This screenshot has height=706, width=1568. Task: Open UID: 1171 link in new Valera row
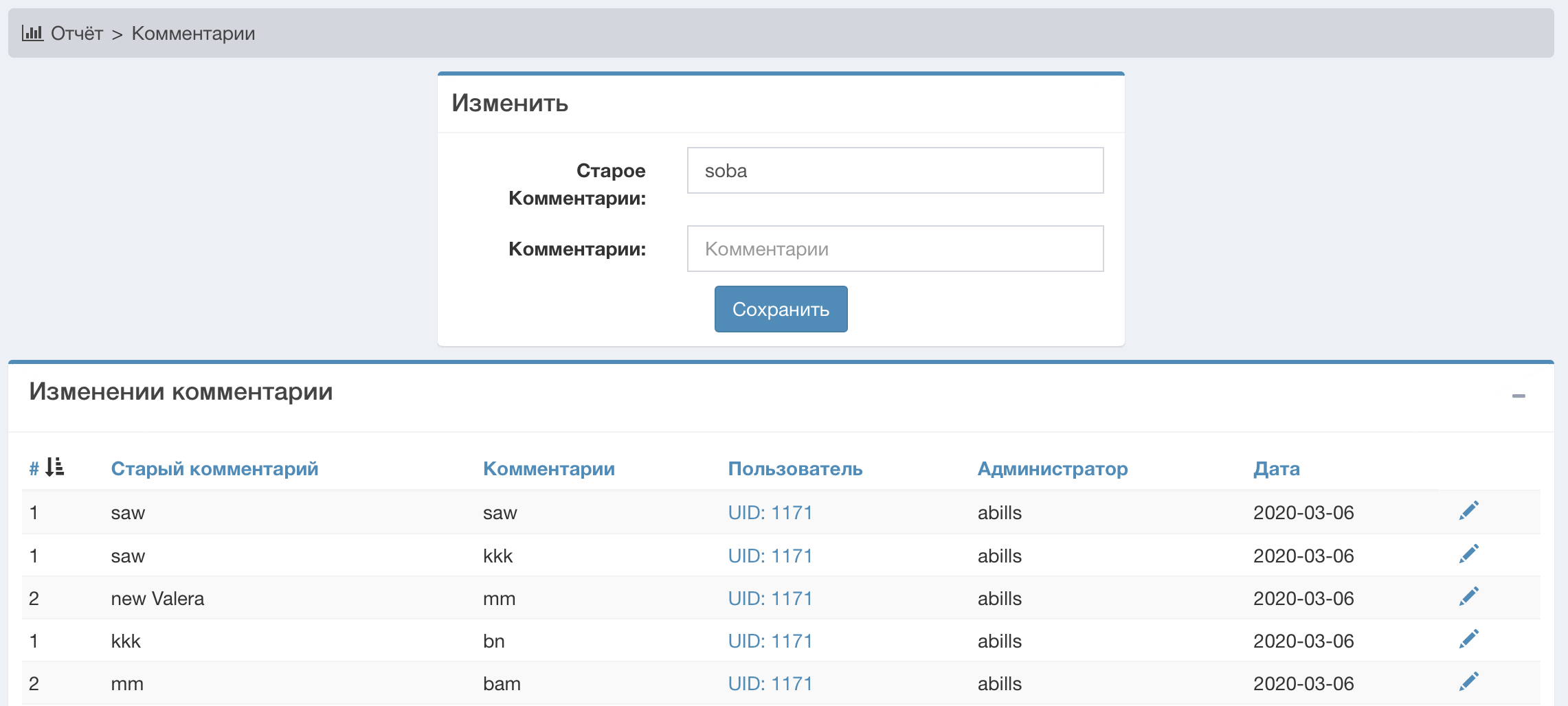click(x=770, y=598)
